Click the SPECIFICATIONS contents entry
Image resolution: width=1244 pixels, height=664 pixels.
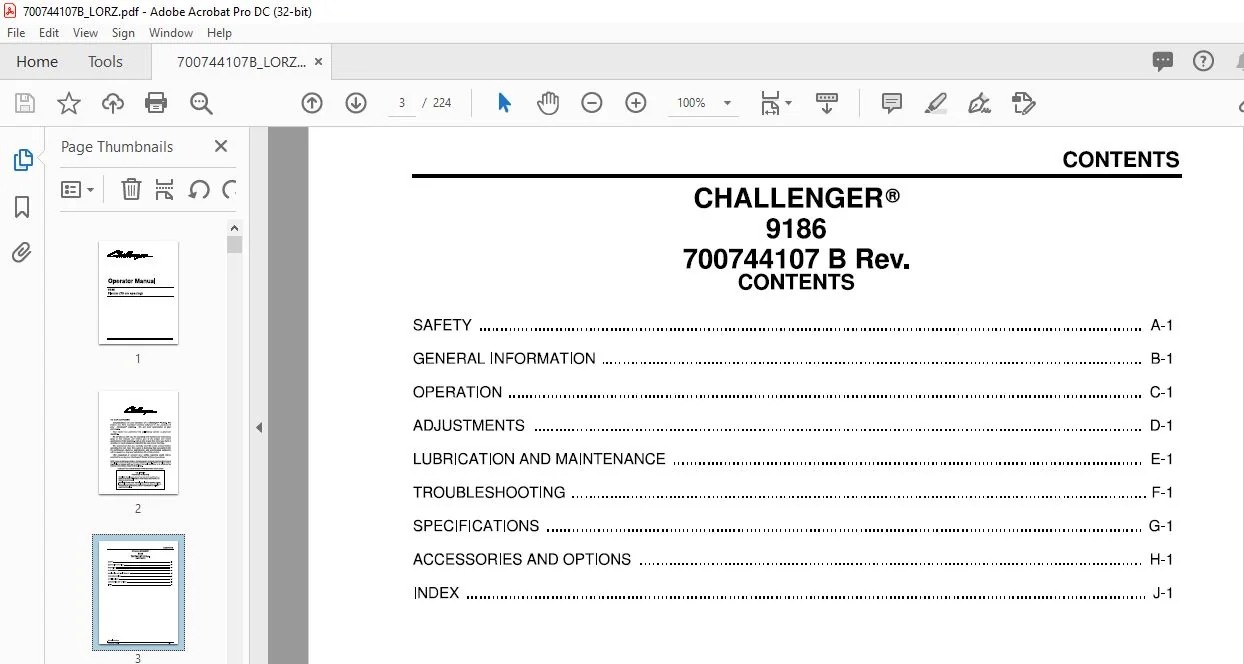[x=792, y=526]
